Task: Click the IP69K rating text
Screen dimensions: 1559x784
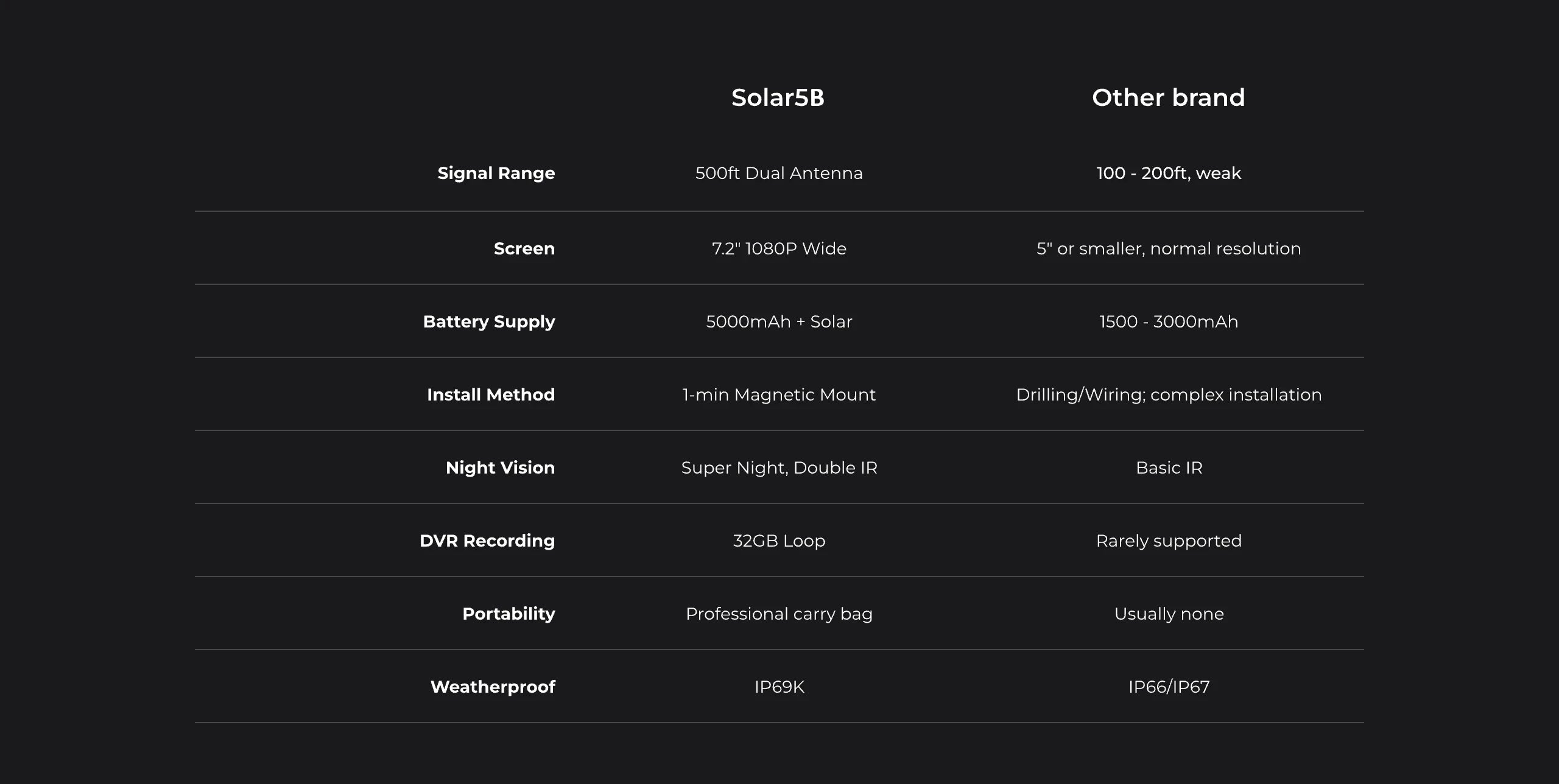Action: tap(779, 687)
